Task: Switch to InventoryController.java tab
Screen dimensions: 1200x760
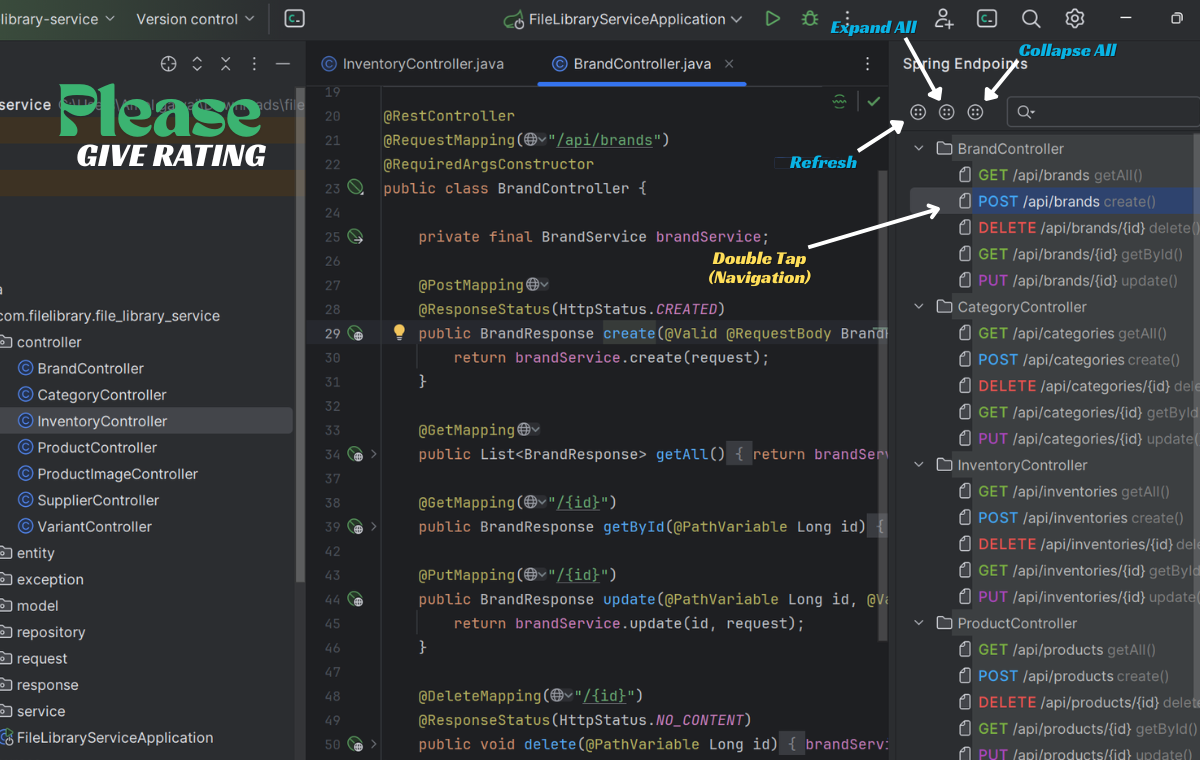Action: click(x=412, y=64)
